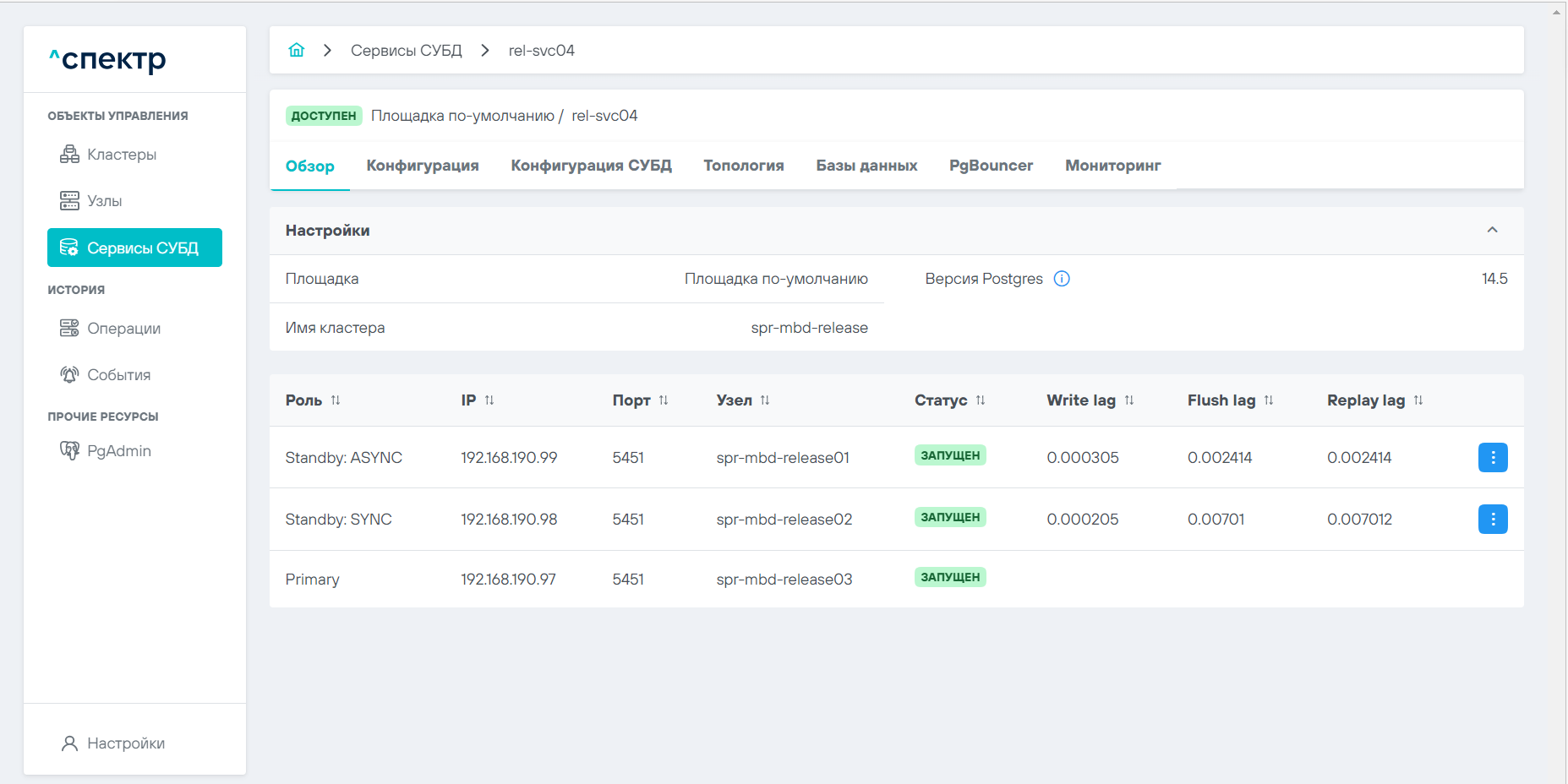Open the Postgres version info icon
The image size is (1568, 784).
point(1062,279)
